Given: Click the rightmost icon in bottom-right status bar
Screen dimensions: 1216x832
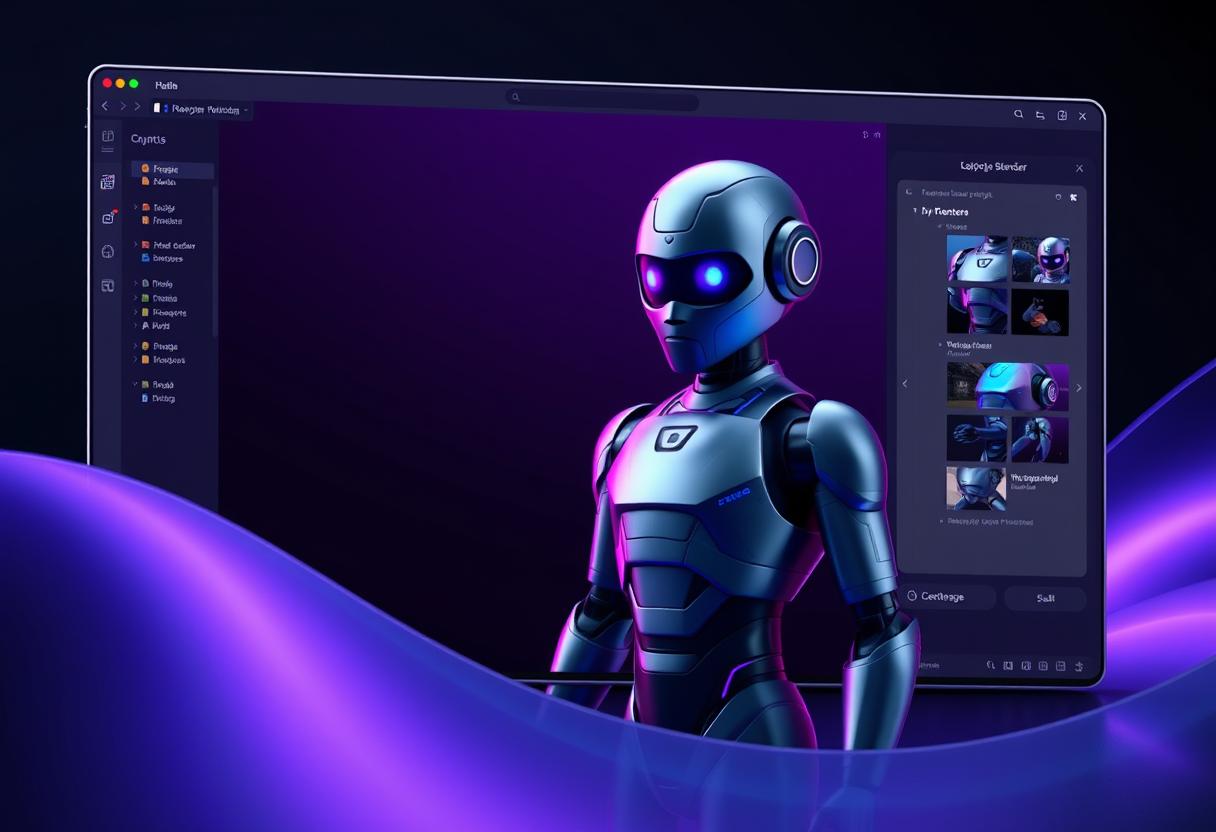Looking at the screenshot, I should [x=1079, y=666].
